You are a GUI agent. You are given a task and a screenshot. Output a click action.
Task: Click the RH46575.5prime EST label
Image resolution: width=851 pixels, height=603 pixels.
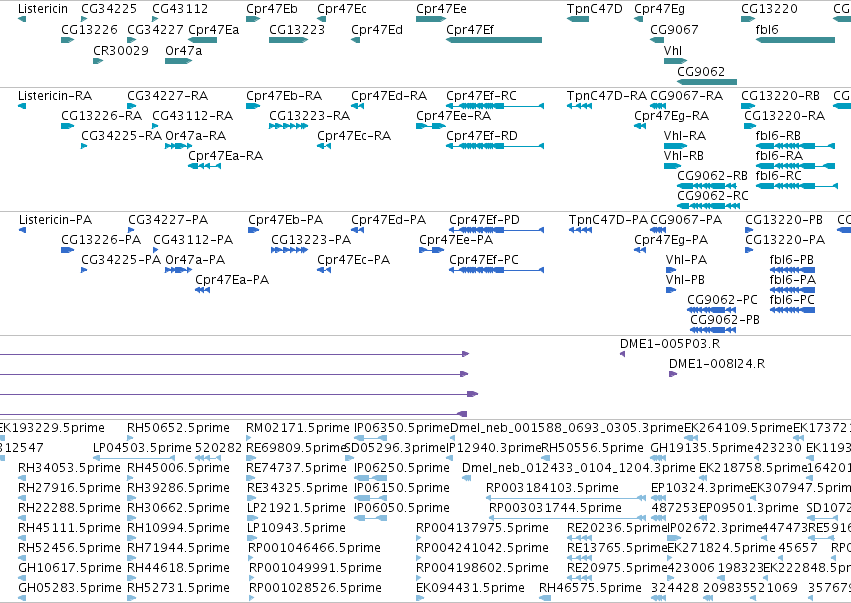[x=590, y=588]
